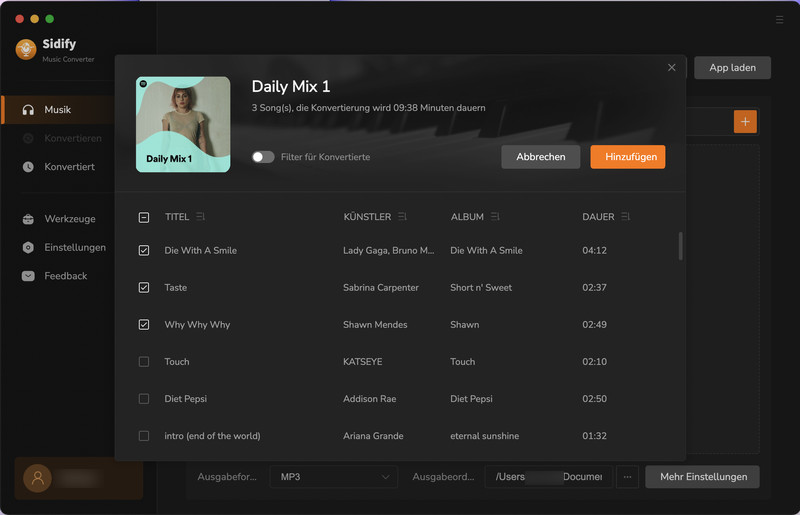Click the user profile avatar icon
This screenshot has height=515, width=800.
(x=37, y=478)
